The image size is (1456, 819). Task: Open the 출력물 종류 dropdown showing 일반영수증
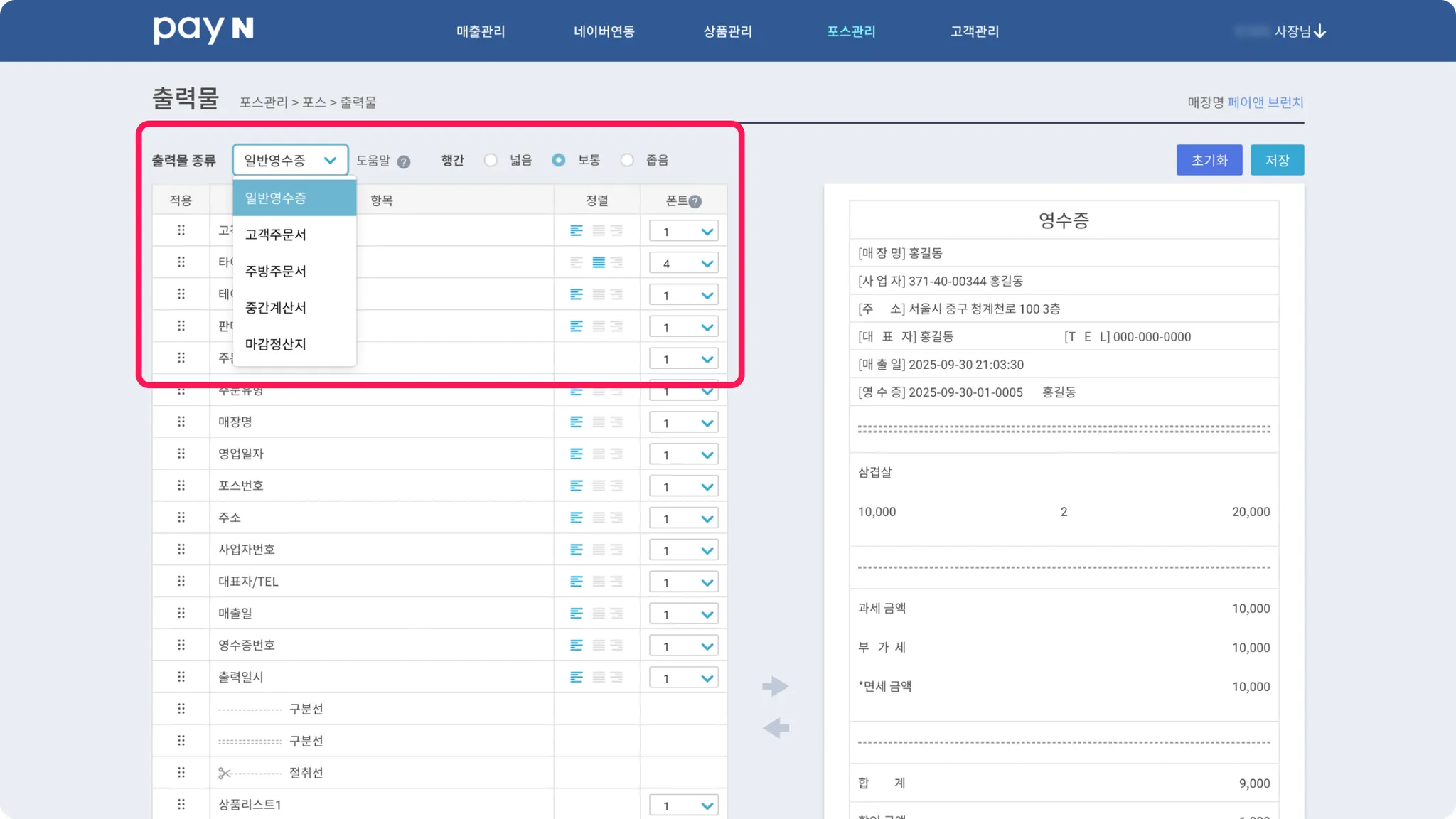[290, 160]
